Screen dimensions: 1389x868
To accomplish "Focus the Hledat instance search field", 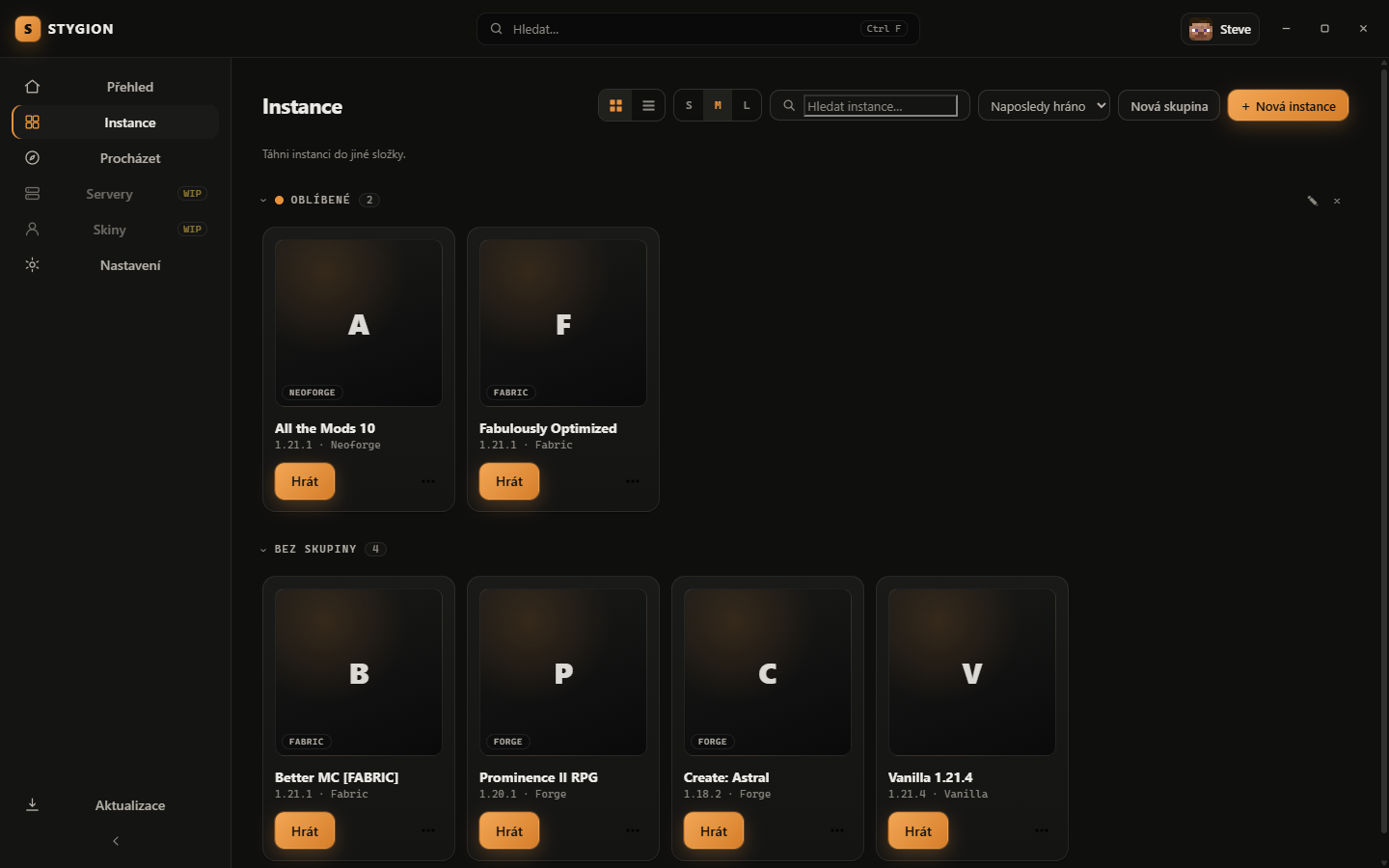I will click(881, 106).
